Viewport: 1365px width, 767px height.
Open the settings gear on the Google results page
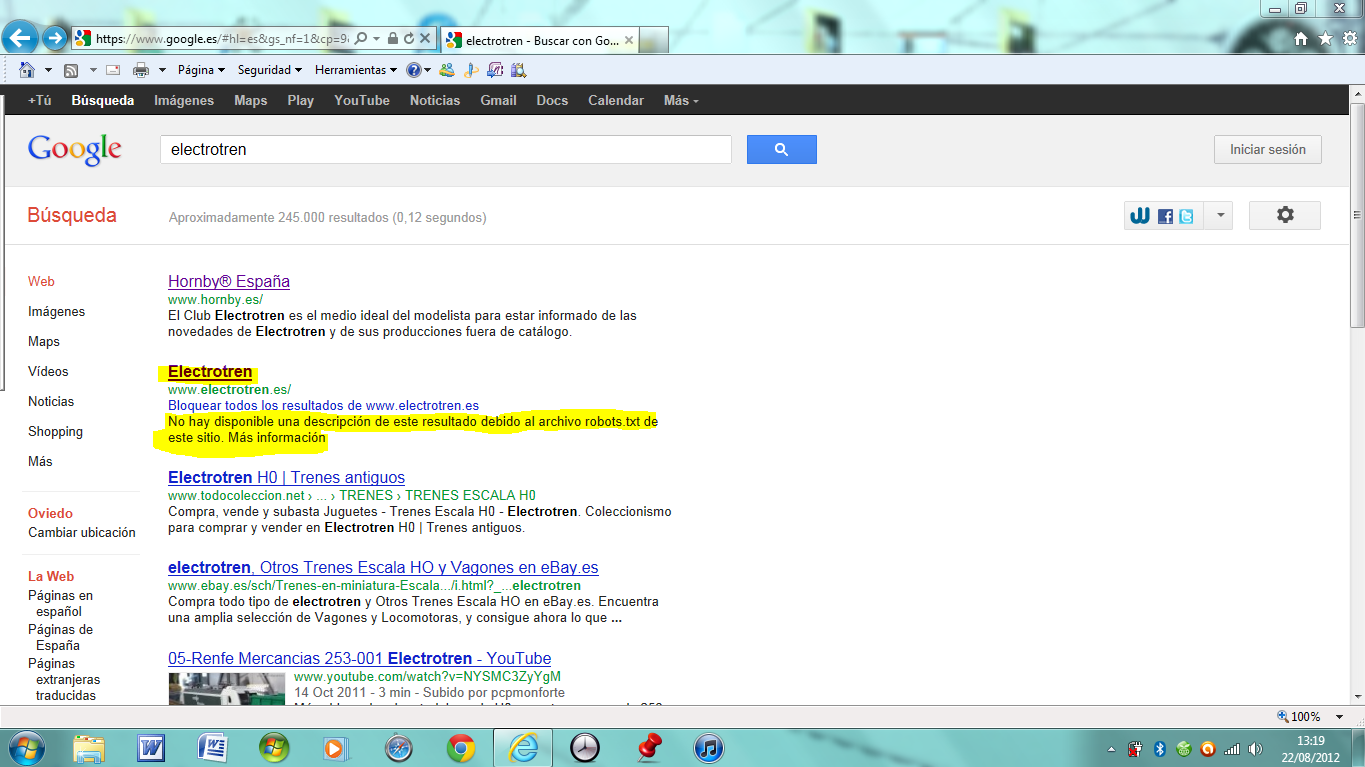pos(1285,215)
